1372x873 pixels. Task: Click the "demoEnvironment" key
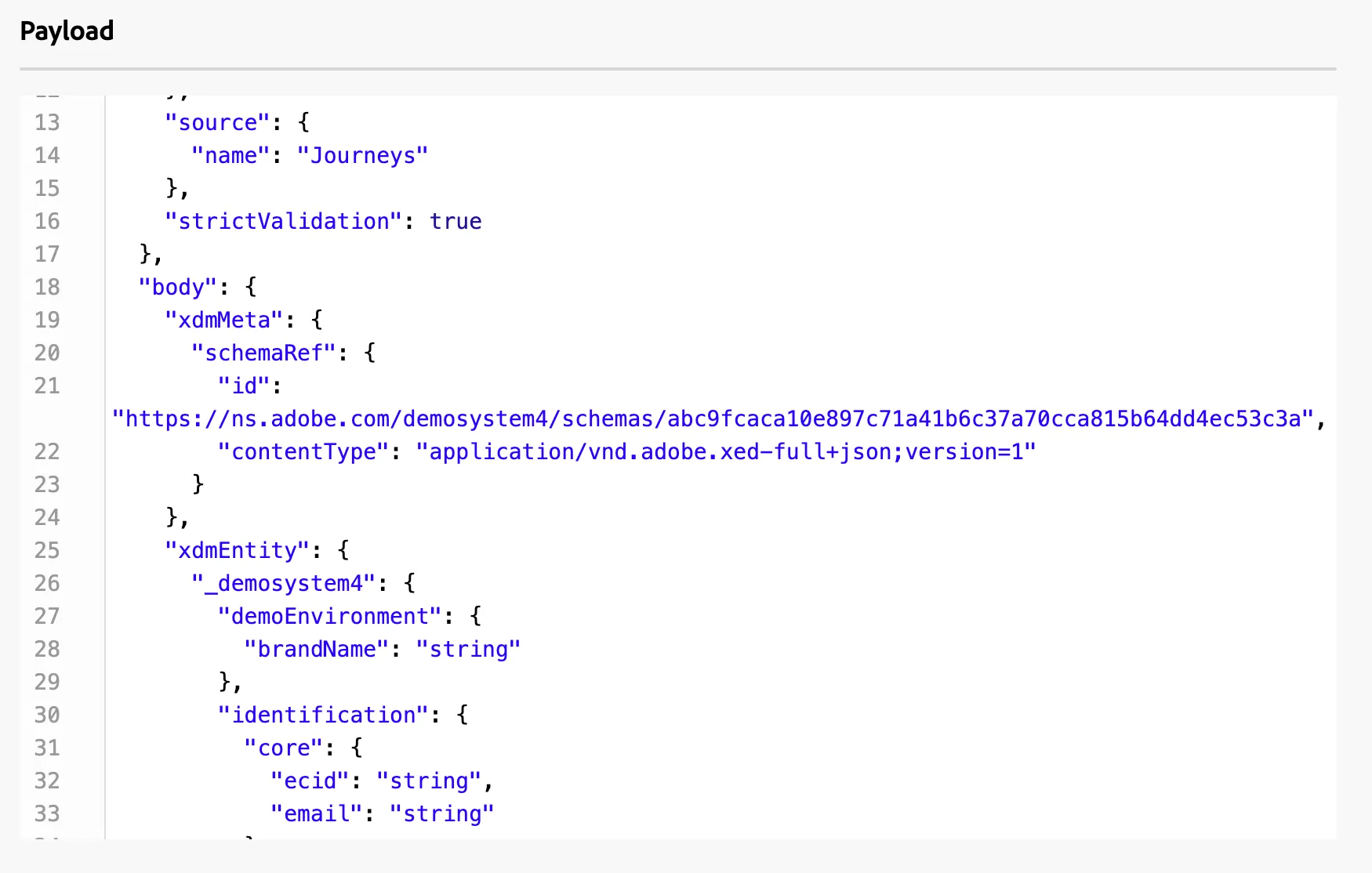pyautogui.click(x=330, y=616)
